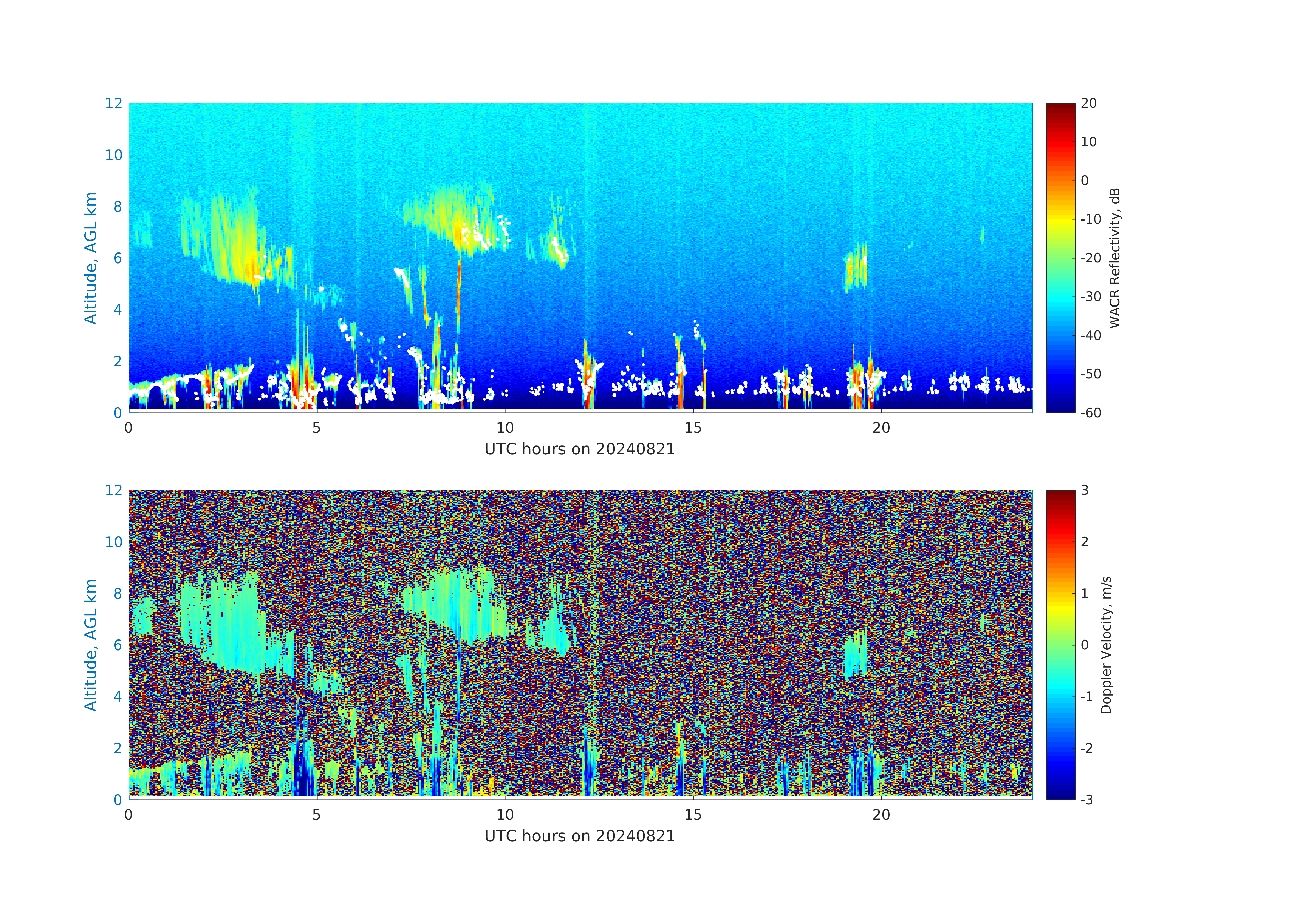Click tick label -60 on reflectivity colorbar
The image size is (1316, 903).
pos(1091,413)
